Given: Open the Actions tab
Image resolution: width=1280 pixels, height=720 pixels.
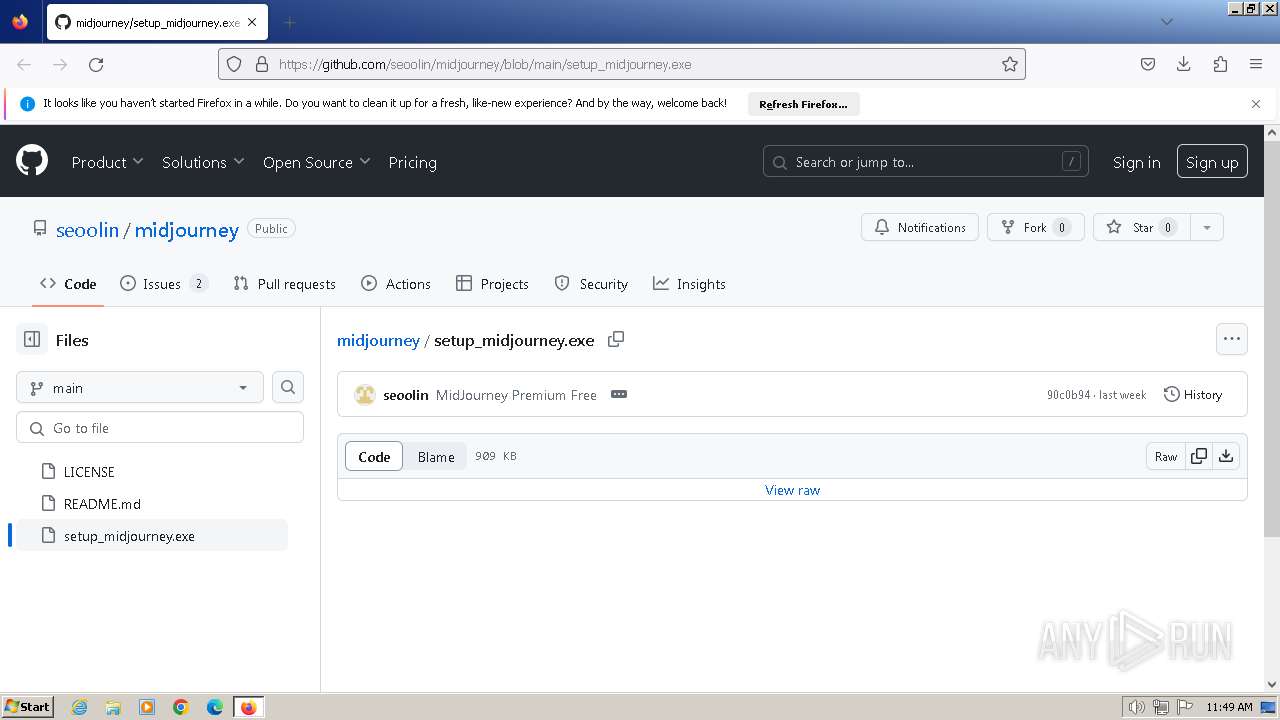Looking at the screenshot, I should [x=396, y=284].
